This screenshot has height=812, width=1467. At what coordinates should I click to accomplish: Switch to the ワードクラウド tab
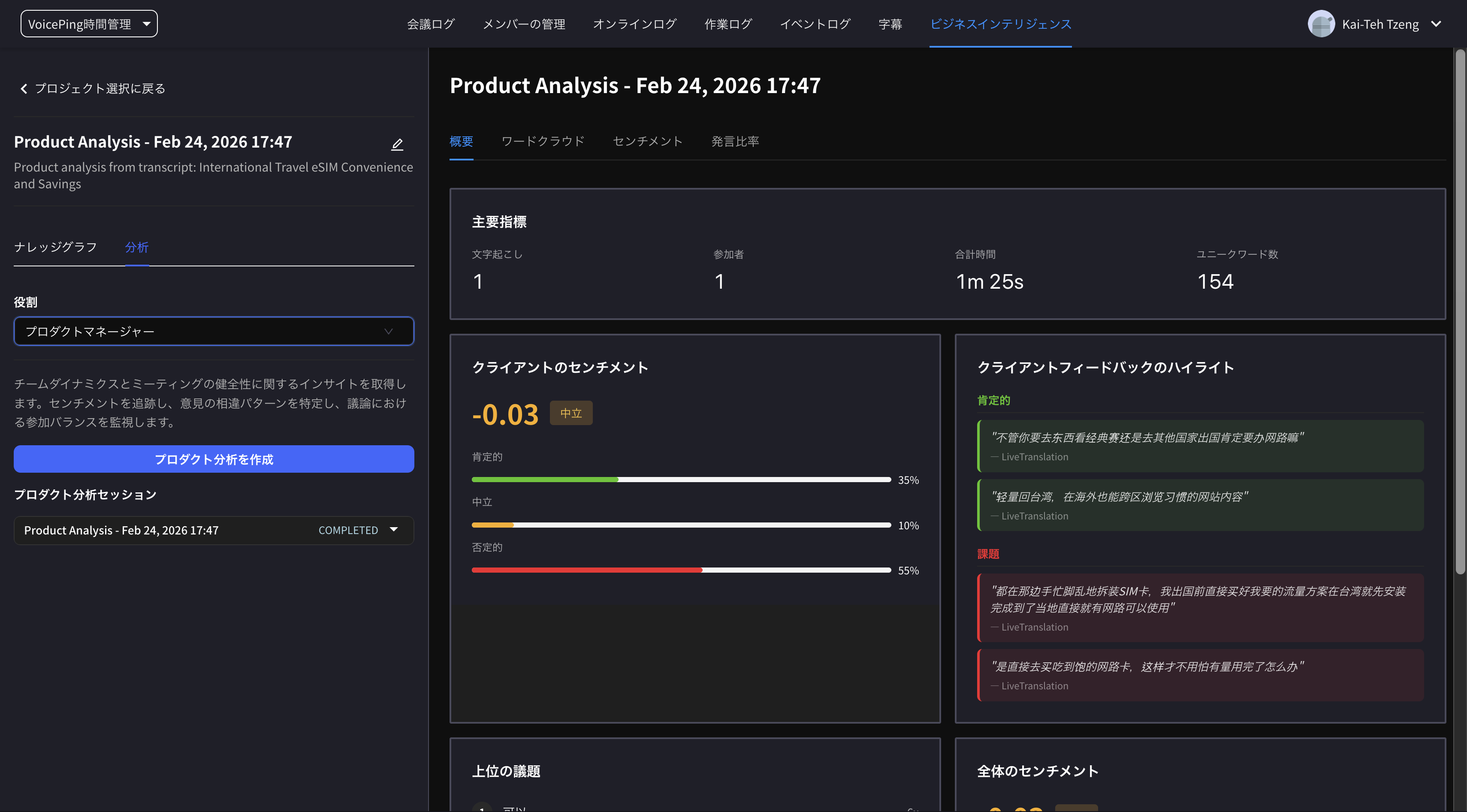pyautogui.click(x=543, y=141)
